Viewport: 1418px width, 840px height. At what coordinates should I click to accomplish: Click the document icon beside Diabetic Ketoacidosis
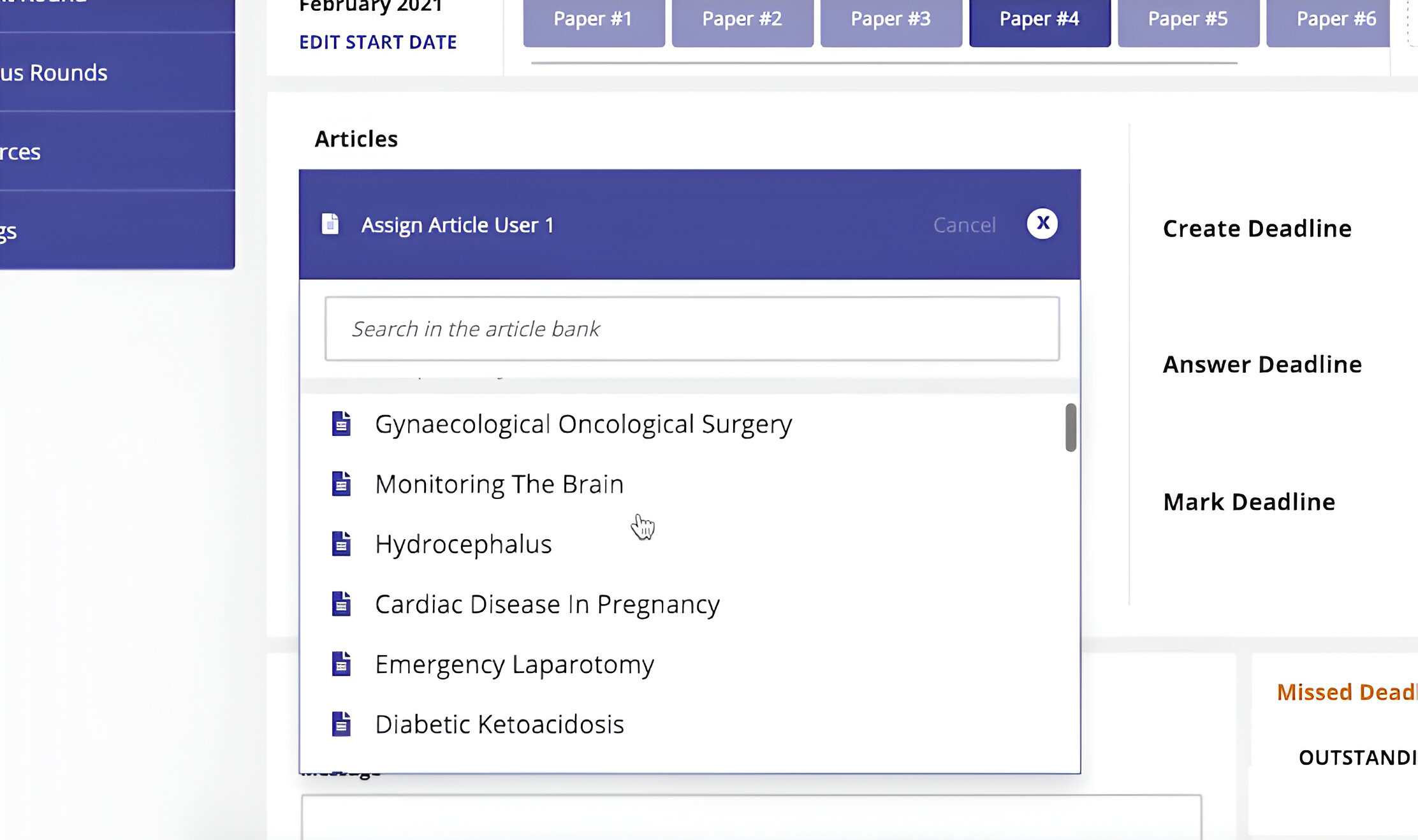tap(341, 723)
